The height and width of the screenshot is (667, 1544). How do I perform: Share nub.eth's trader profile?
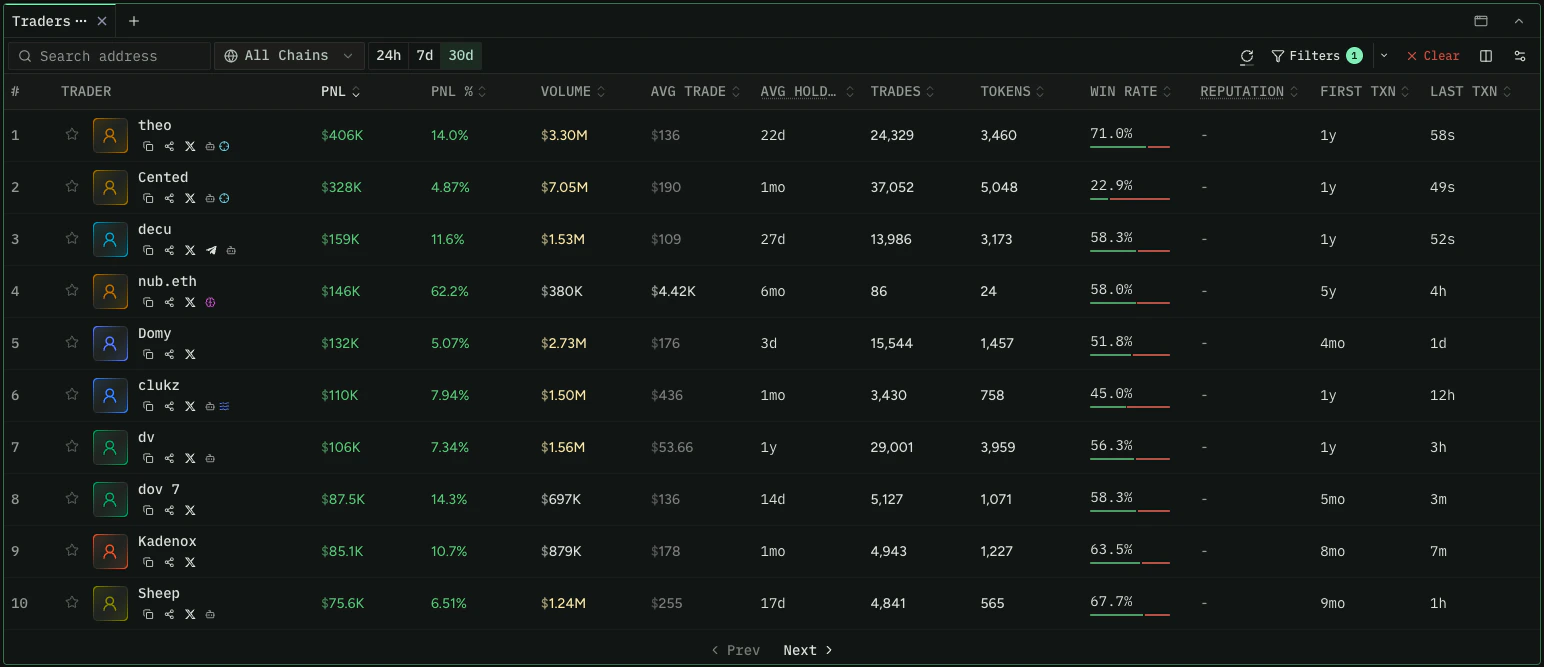[x=169, y=302]
